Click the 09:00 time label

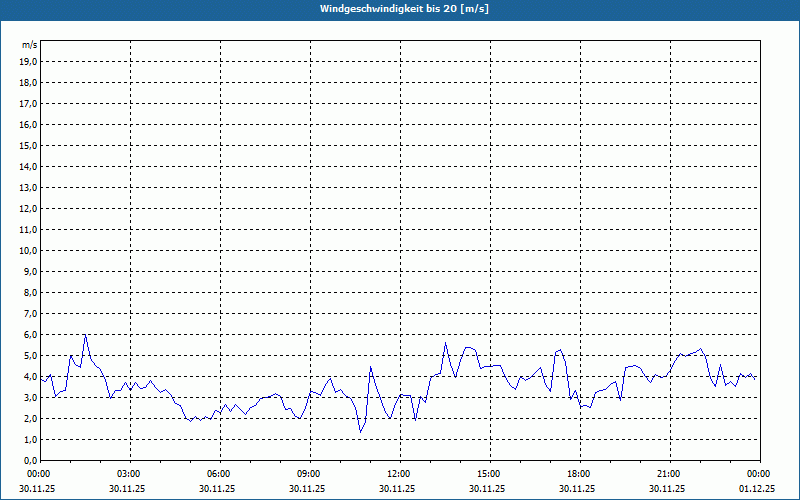tap(309, 474)
